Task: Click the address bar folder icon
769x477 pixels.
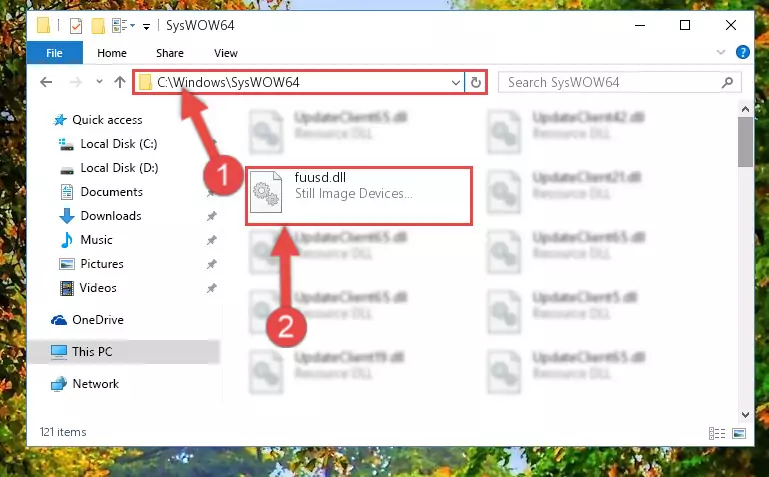Action: (145, 82)
